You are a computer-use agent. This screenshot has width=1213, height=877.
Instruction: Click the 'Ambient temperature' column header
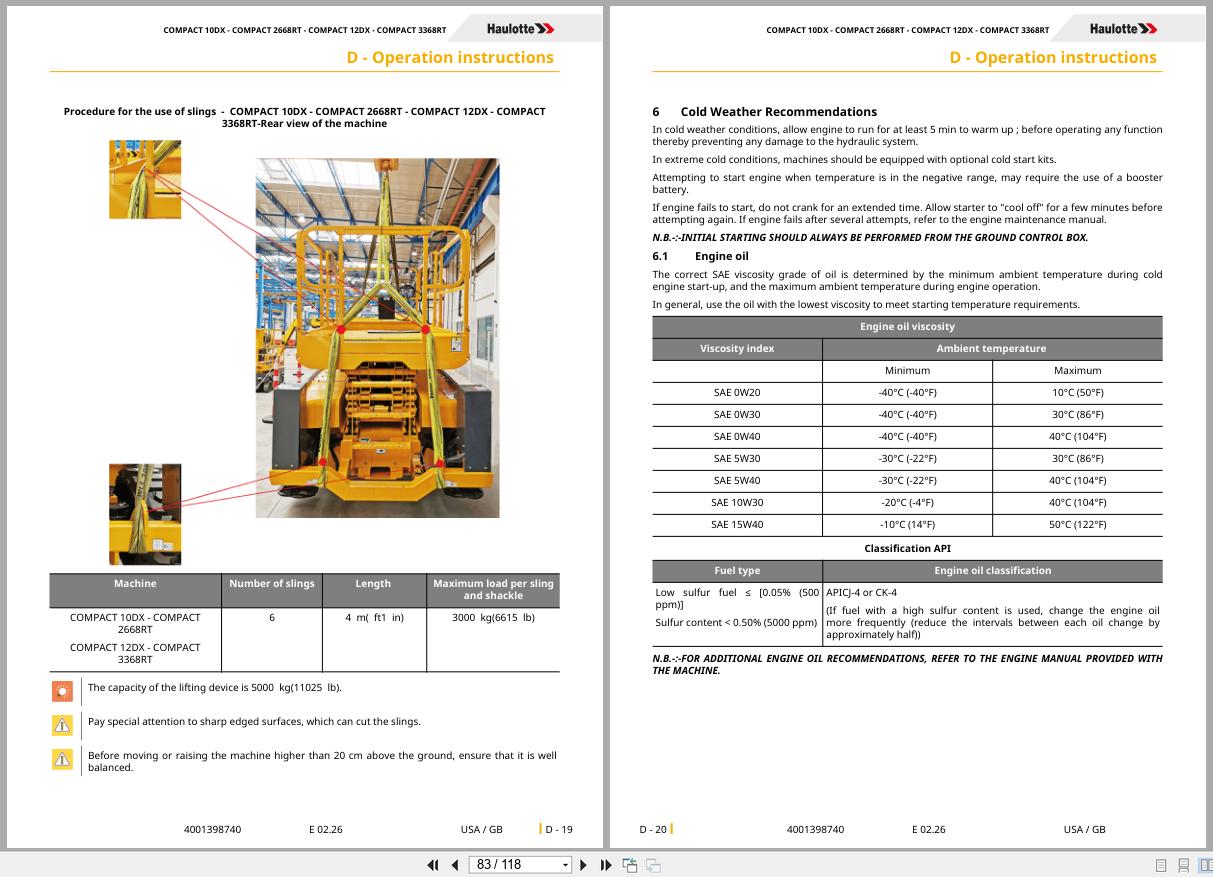[992, 349]
